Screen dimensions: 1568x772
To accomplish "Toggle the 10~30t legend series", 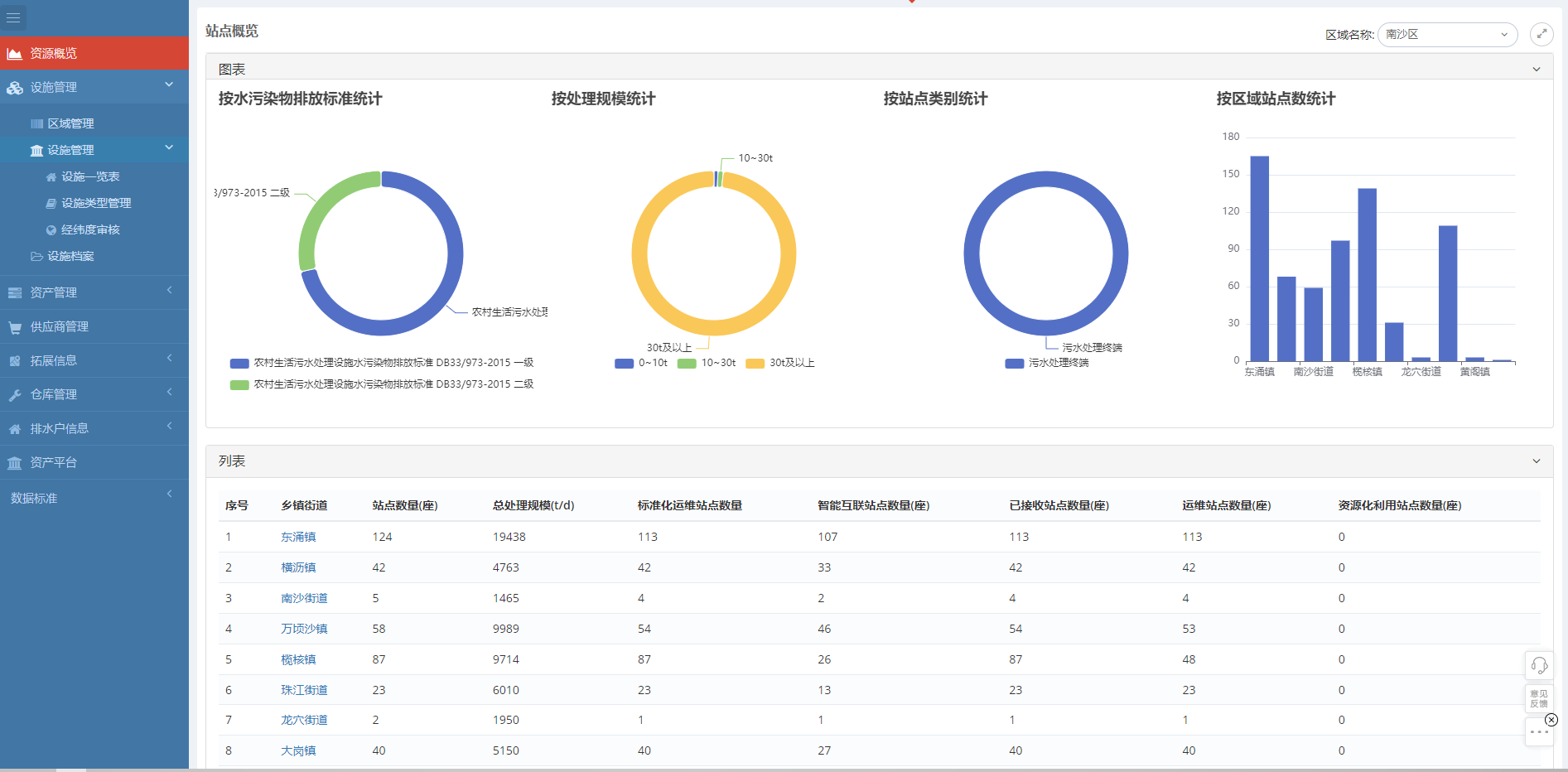I will click(707, 363).
